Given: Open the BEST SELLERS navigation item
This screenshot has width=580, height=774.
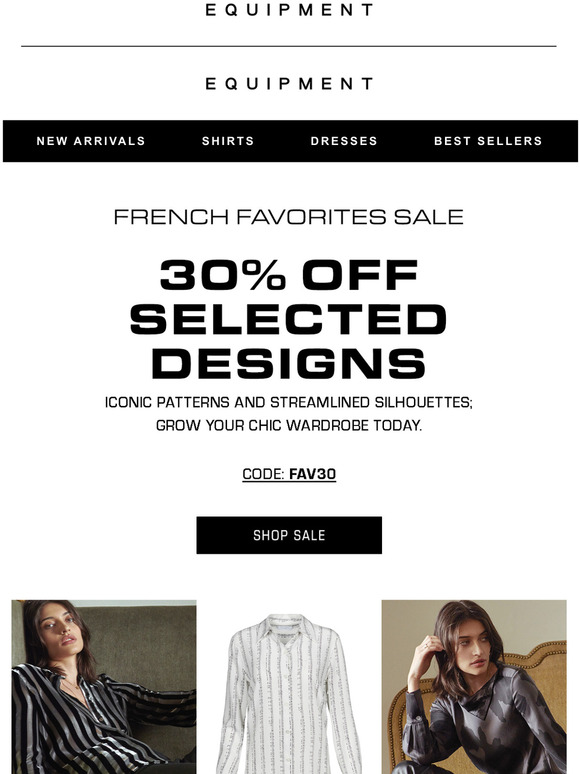Looking at the screenshot, I should 488,141.
